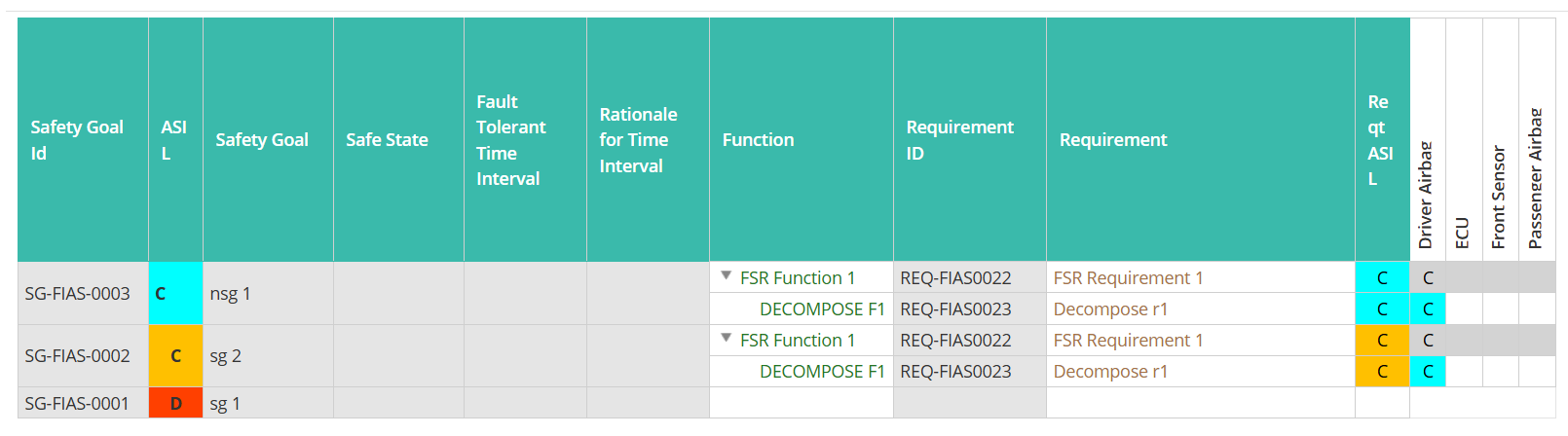Image resolution: width=1568 pixels, height=436 pixels.
Task: Collapse FSR Function 1 under SG-FIAS-0002
Action: click(x=726, y=339)
